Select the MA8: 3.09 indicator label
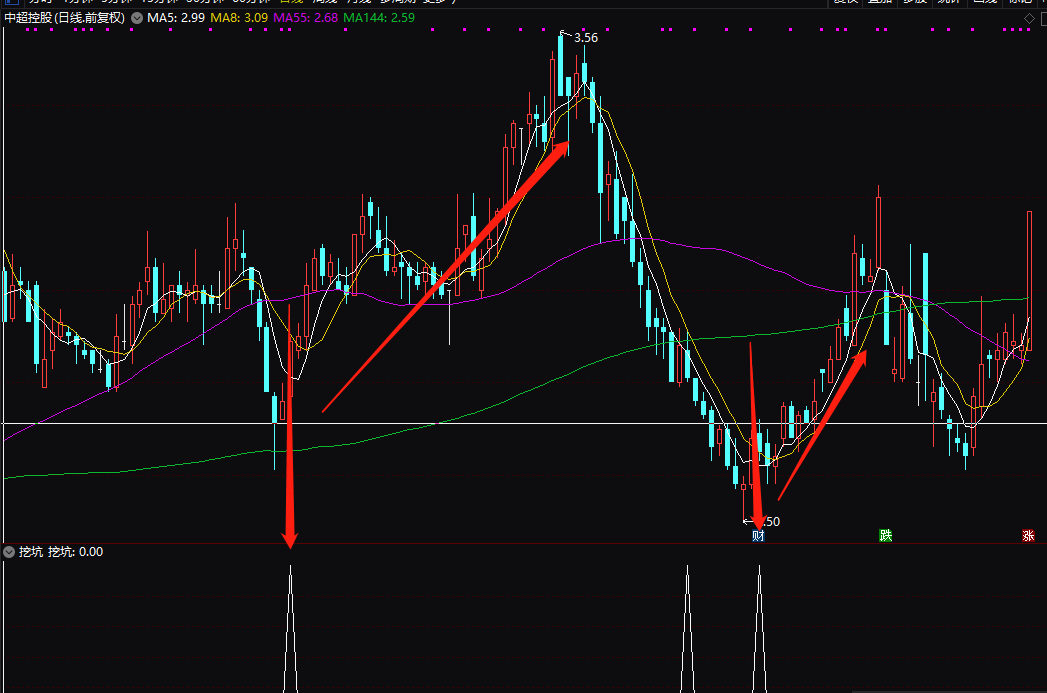Image resolution: width=1047 pixels, height=693 pixels. [x=238, y=18]
